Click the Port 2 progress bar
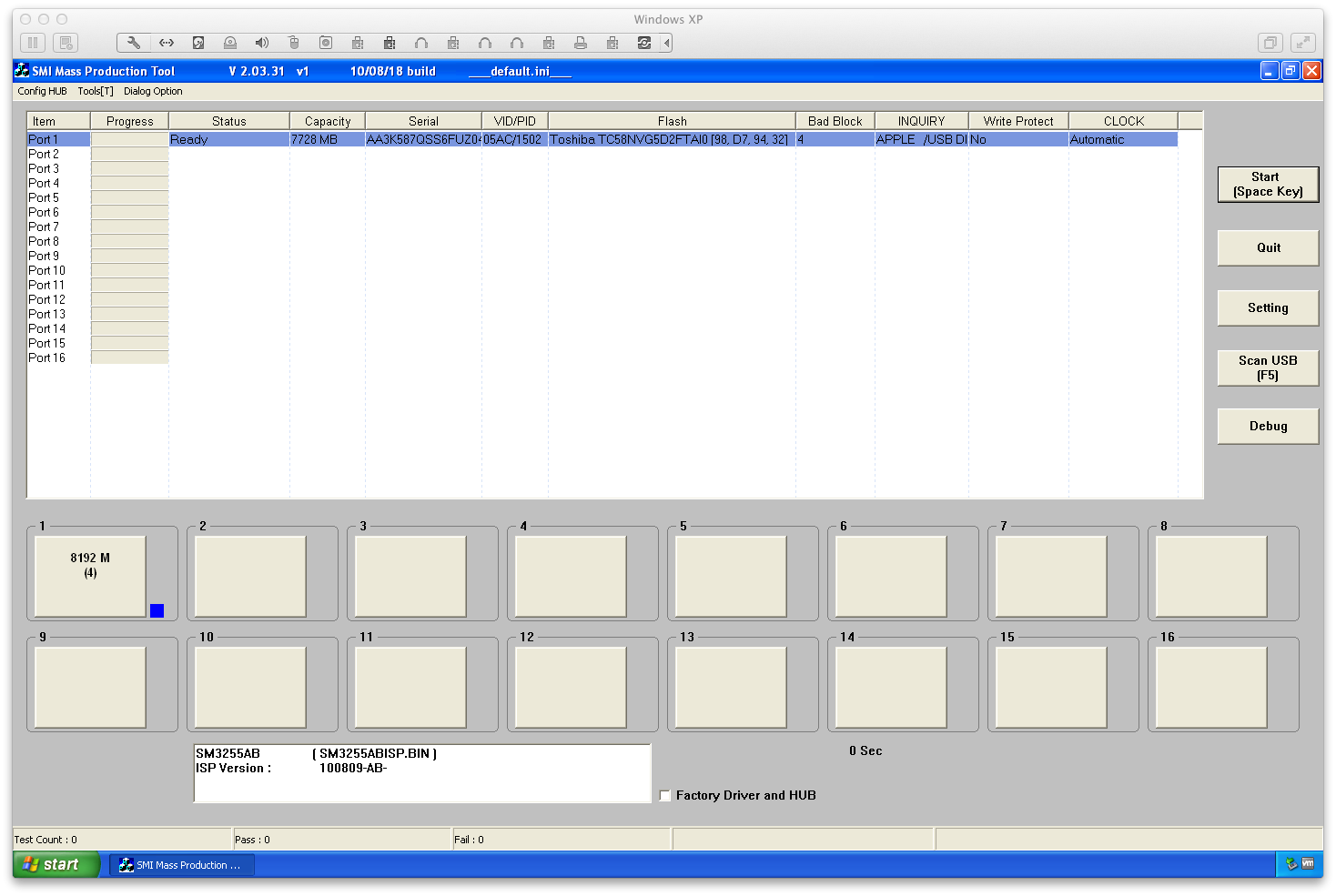Viewport: 1336px width, 896px height. [x=129, y=154]
